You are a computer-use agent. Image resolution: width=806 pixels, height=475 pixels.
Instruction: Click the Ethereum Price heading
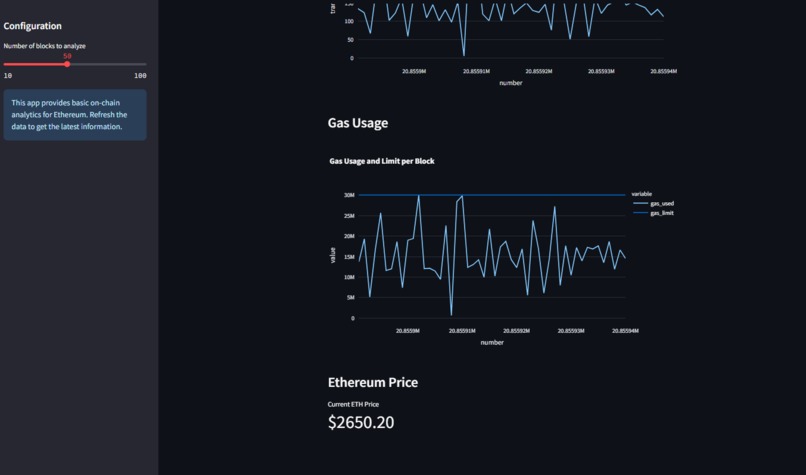[x=373, y=382]
